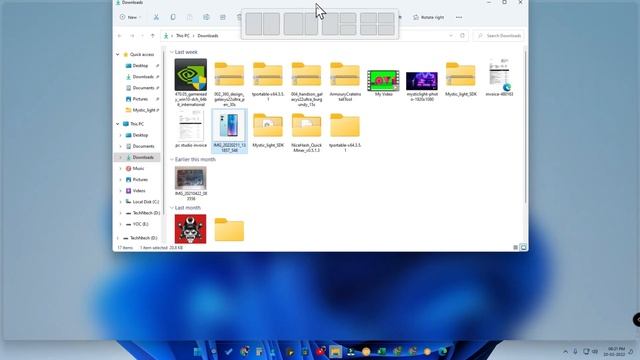Click Downloads in the address breadcrumb

(x=208, y=36)
